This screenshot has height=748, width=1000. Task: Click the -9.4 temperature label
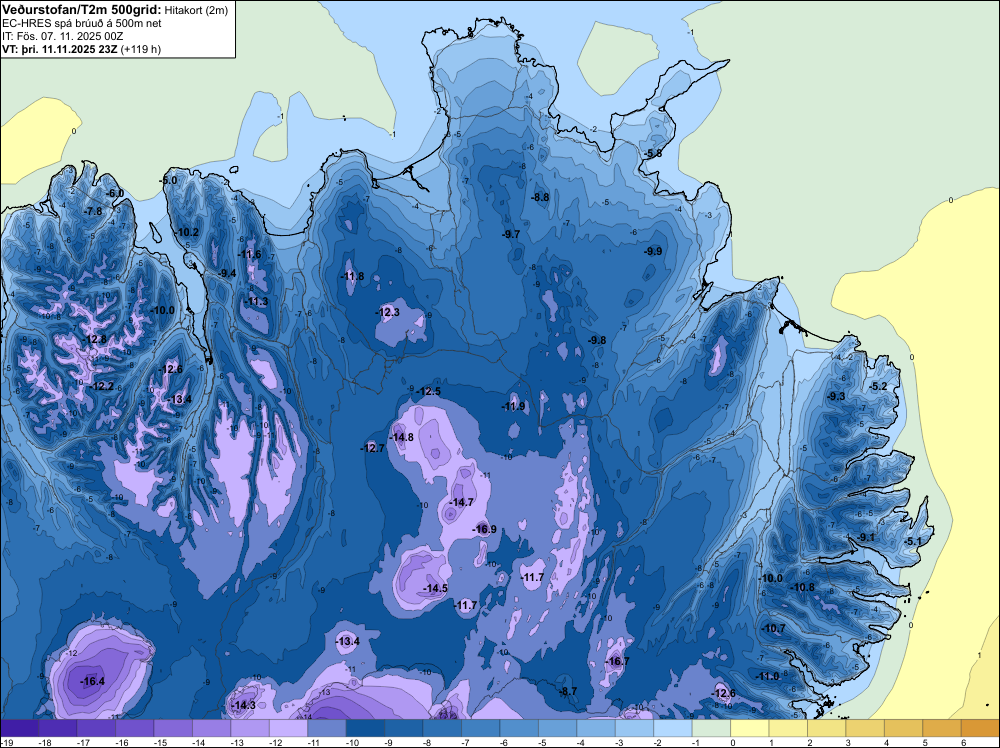click(x=226, y=273)
